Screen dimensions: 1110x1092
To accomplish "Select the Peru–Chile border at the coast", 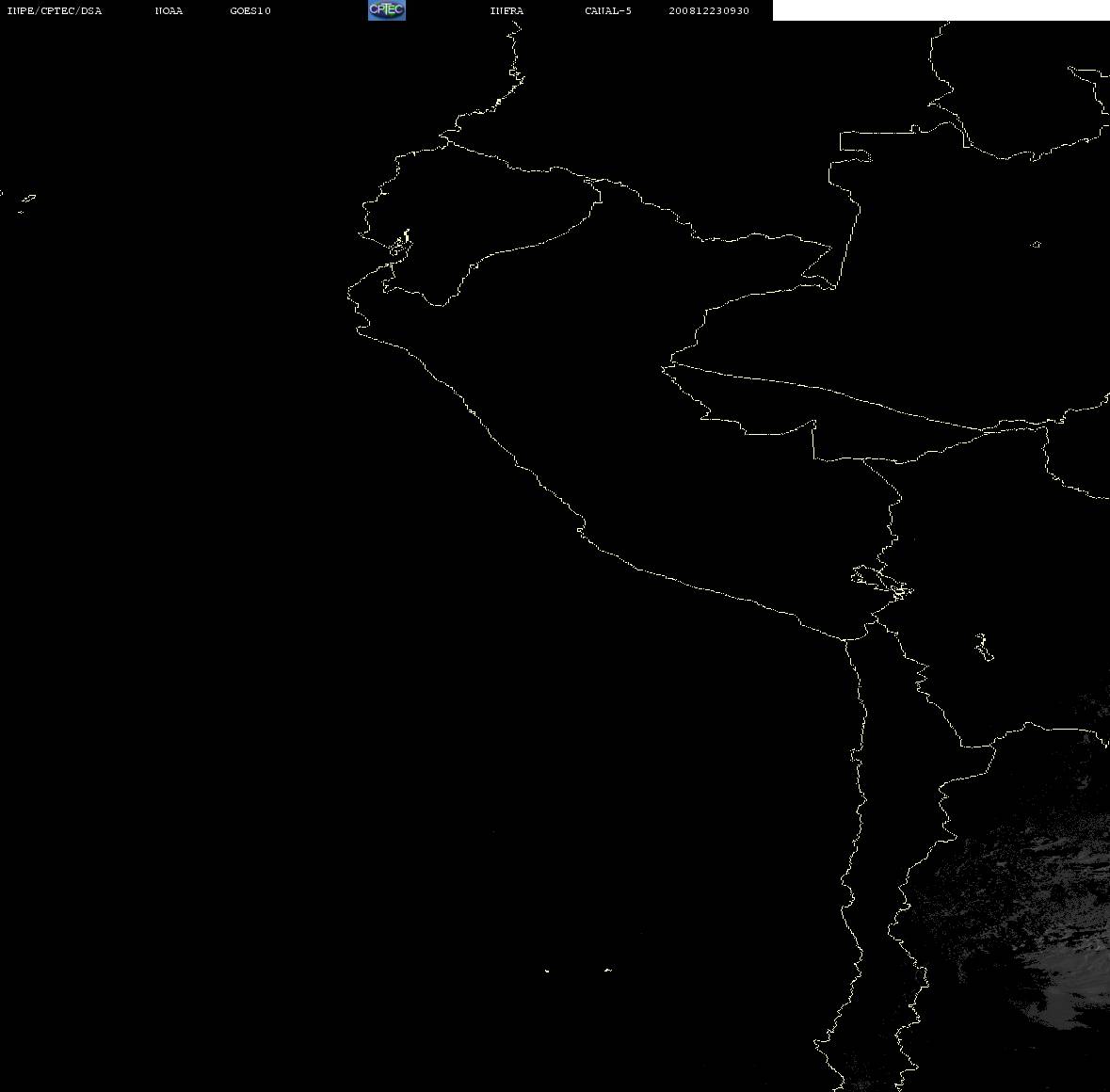I will coord(845,639).
